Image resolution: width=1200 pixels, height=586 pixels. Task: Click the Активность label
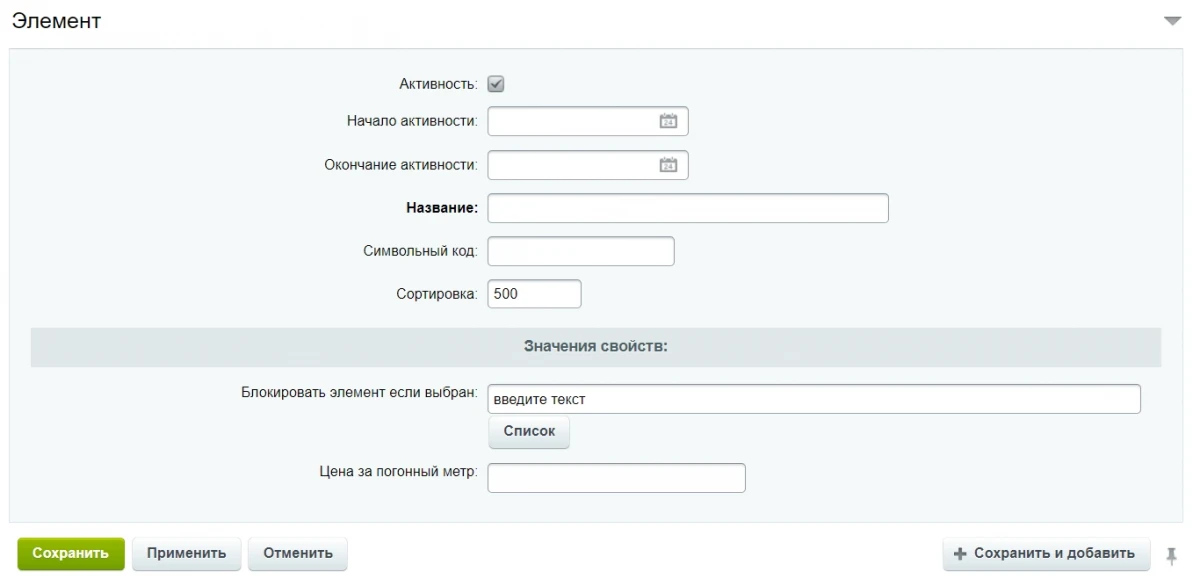(x=438, y=84)
